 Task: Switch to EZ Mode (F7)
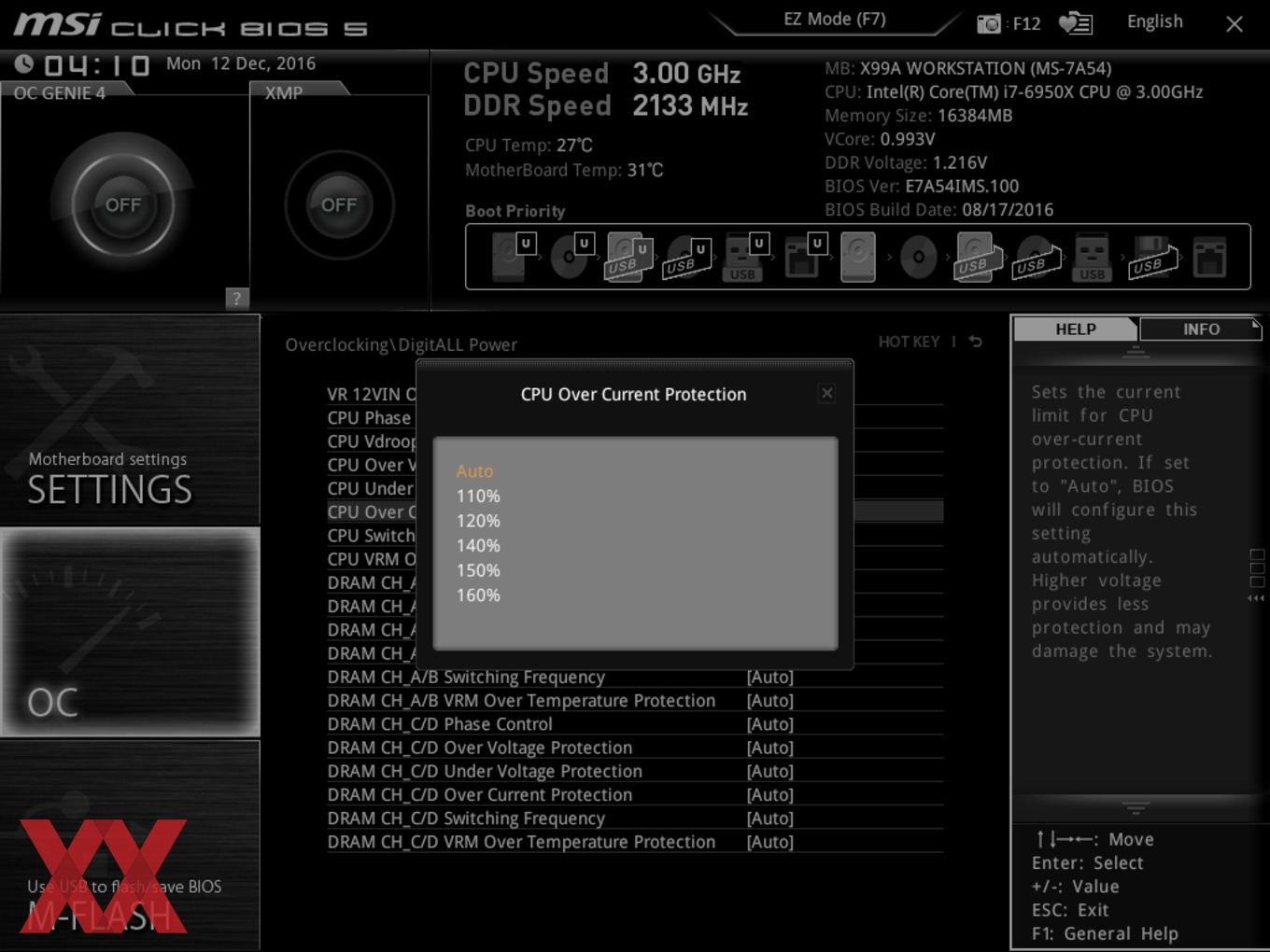[834, 20]
